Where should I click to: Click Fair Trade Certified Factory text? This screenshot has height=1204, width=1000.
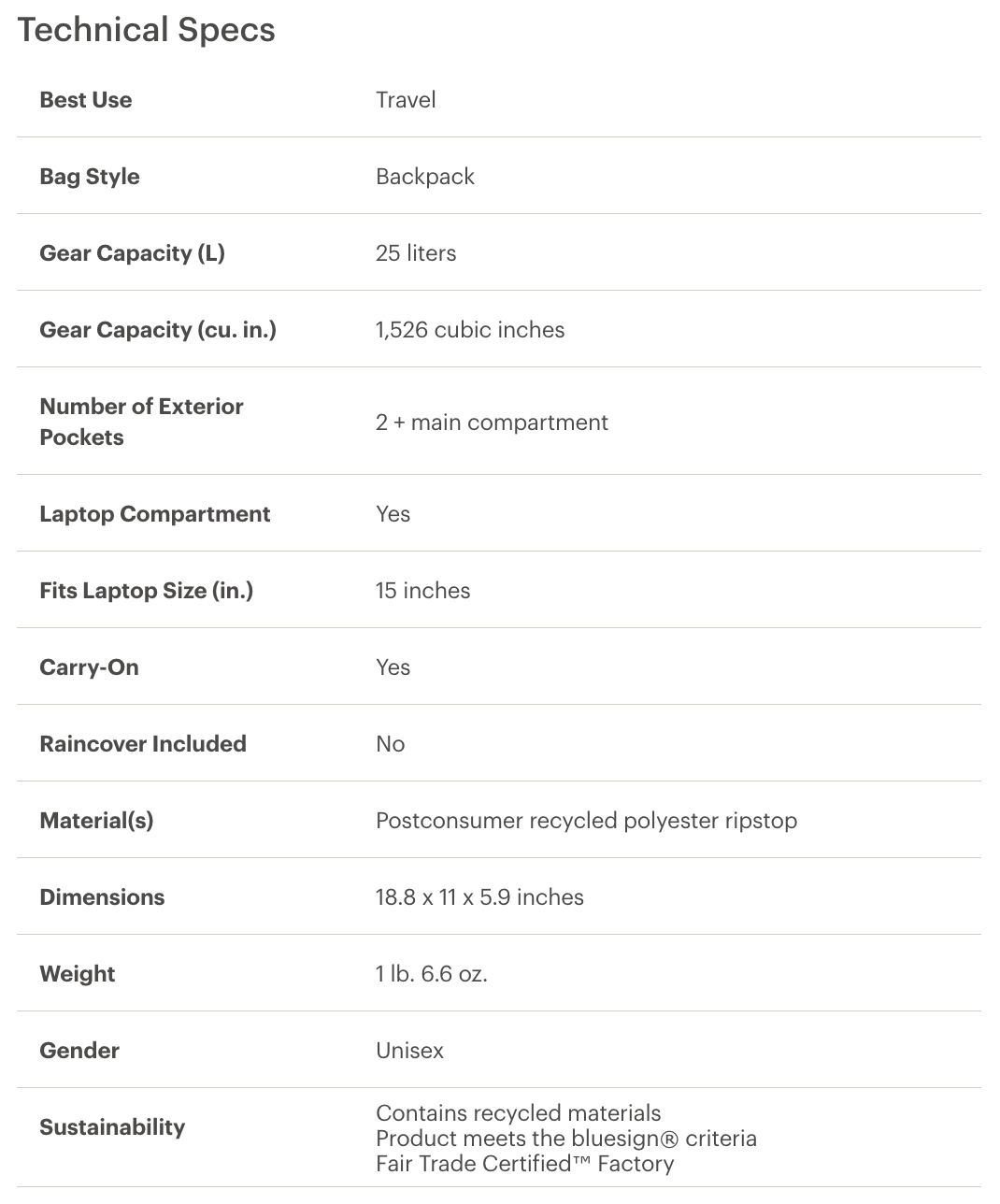pos(524,1164)
